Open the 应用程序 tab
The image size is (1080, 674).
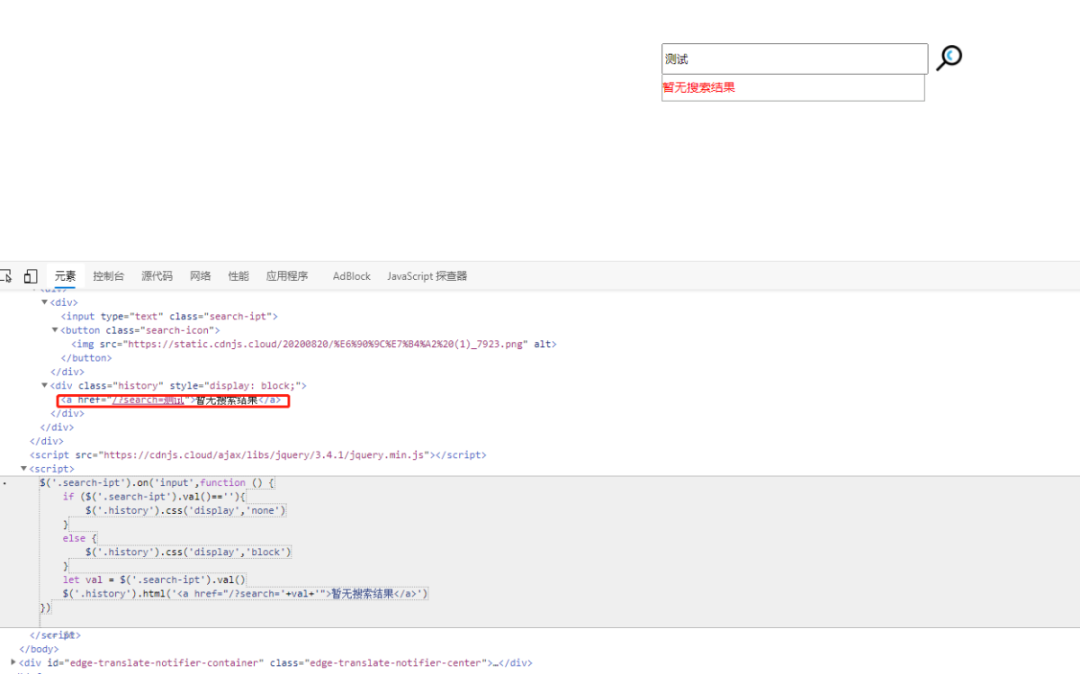click(287, 276)
